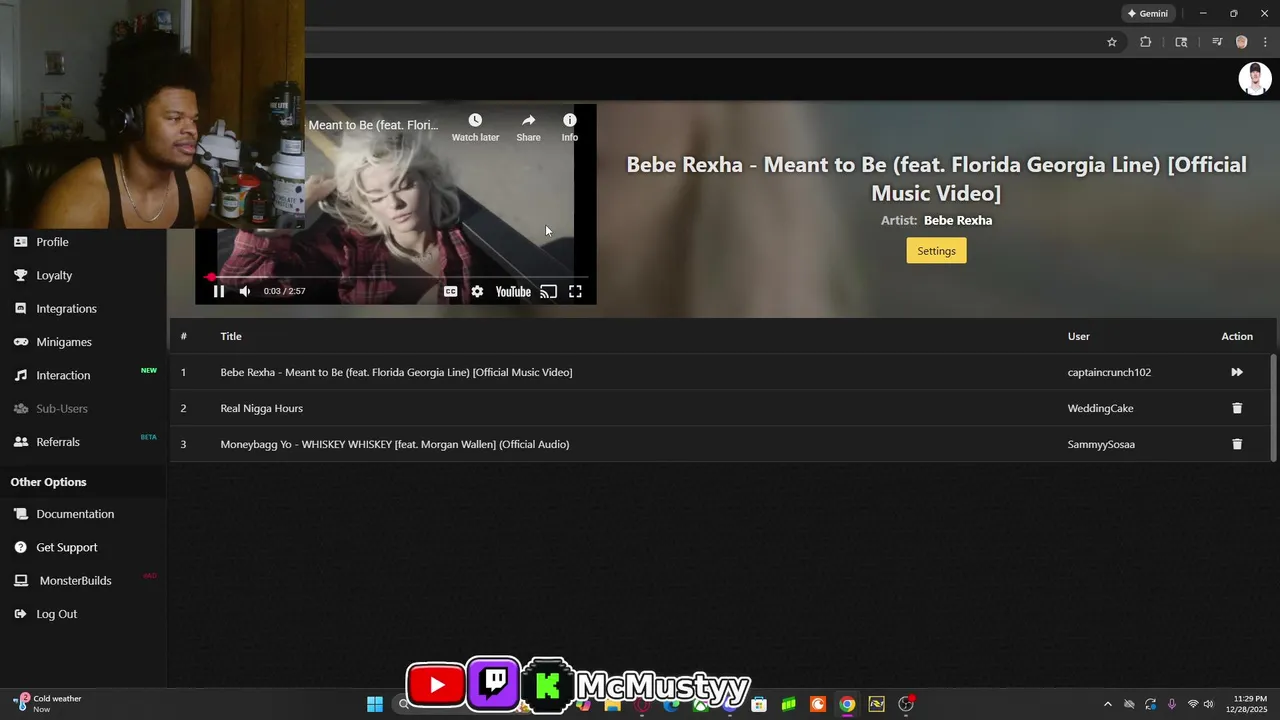Cast the video to a device
Viewport: 1280px width, 720px height.
pos(548,291)
